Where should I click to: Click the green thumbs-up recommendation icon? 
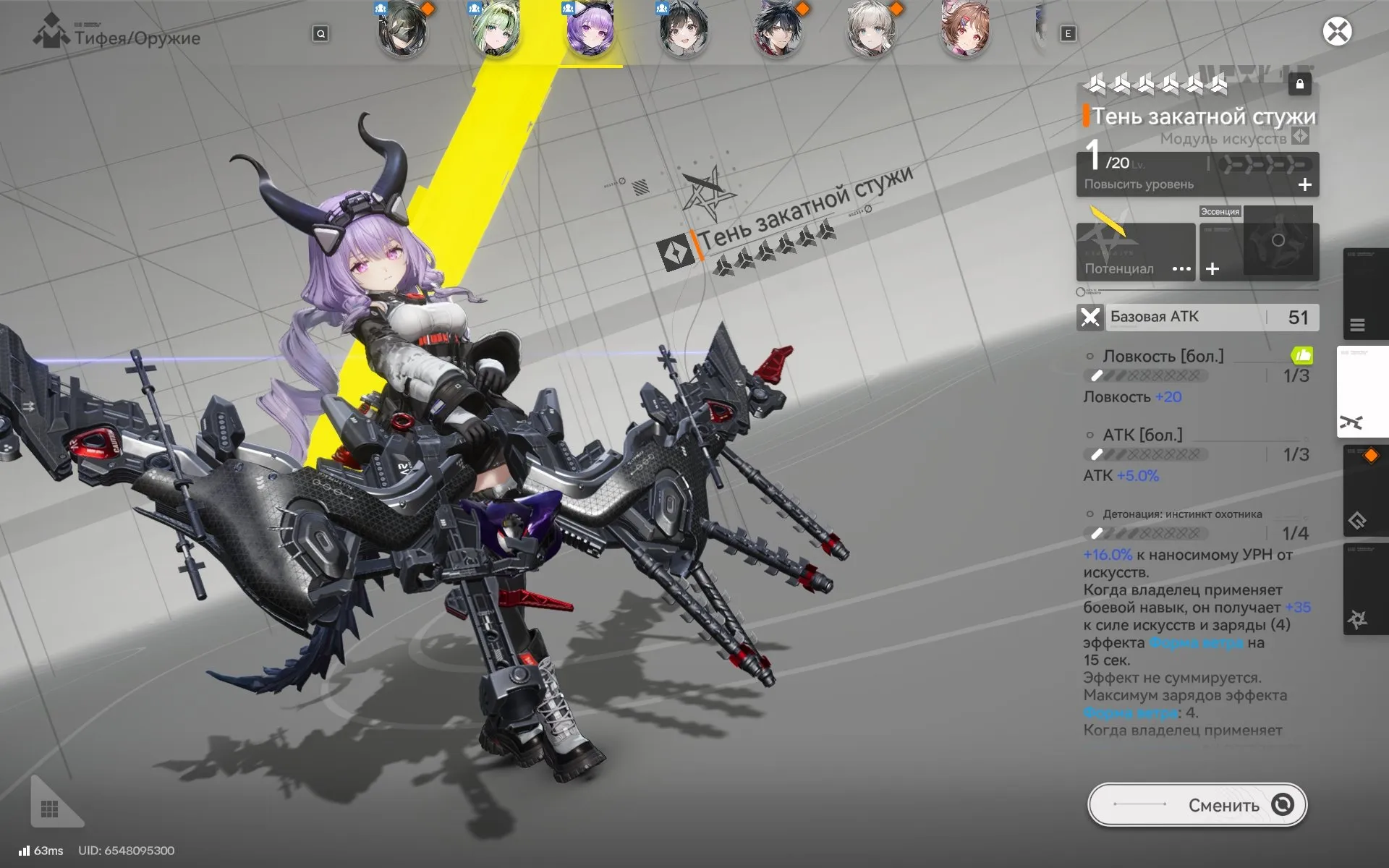(x=1301, y=355)
